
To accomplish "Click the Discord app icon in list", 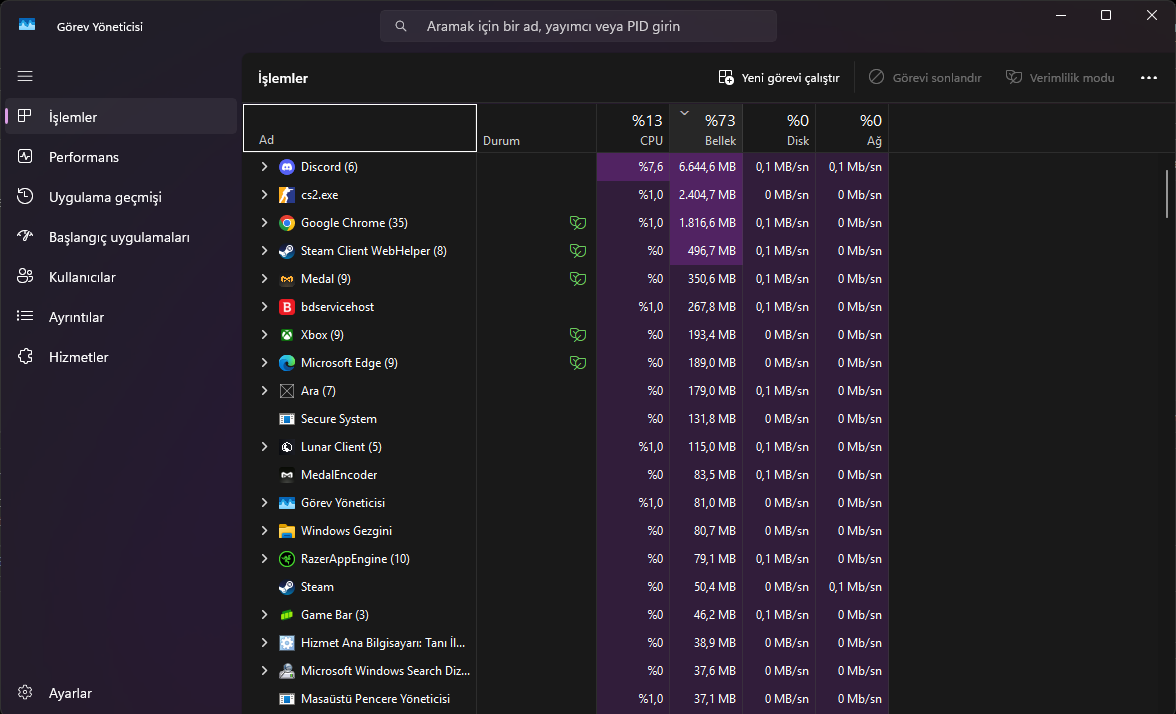I will (287, 167).
